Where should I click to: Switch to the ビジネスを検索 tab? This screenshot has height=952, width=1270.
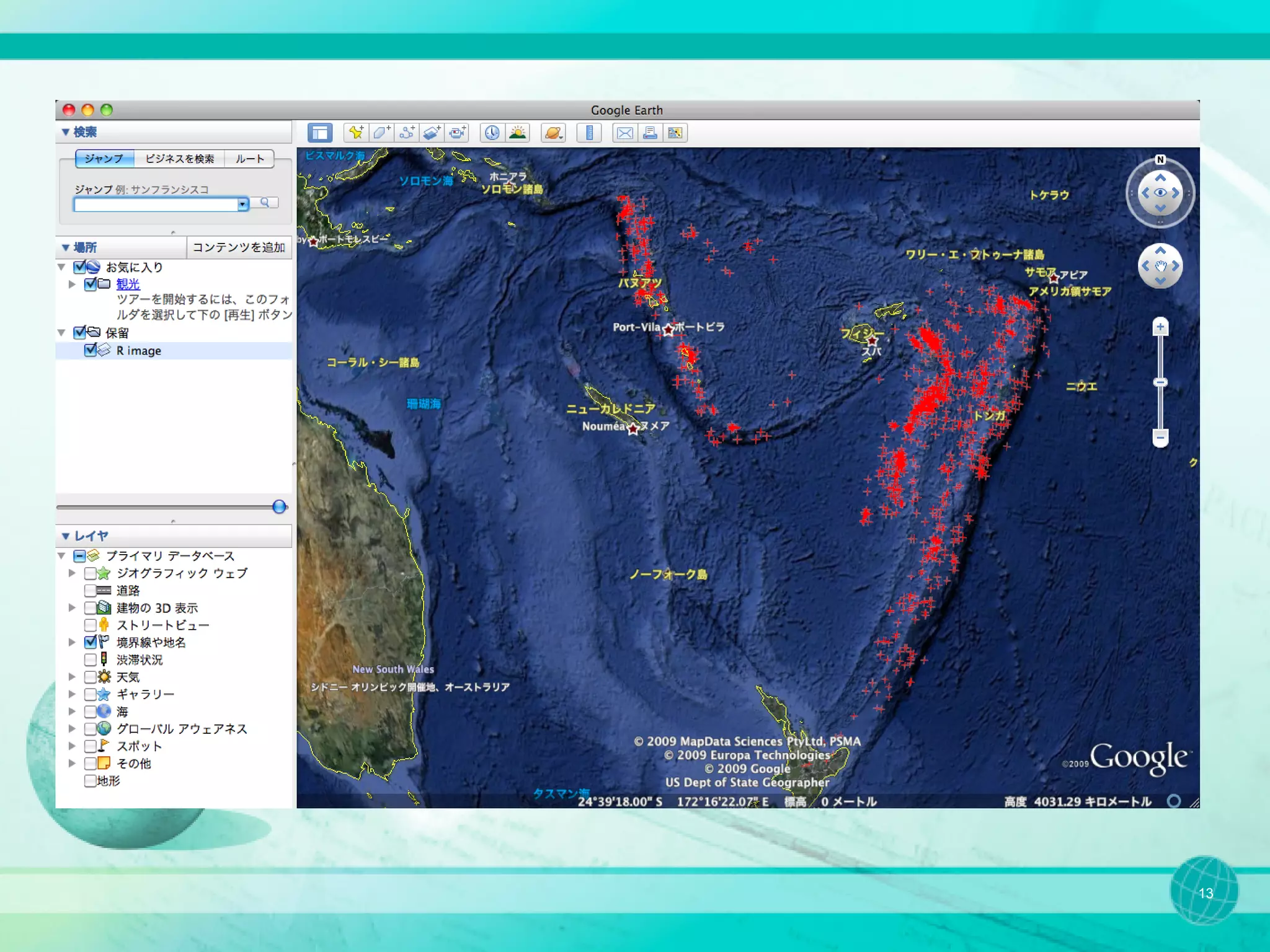(179, 159)
